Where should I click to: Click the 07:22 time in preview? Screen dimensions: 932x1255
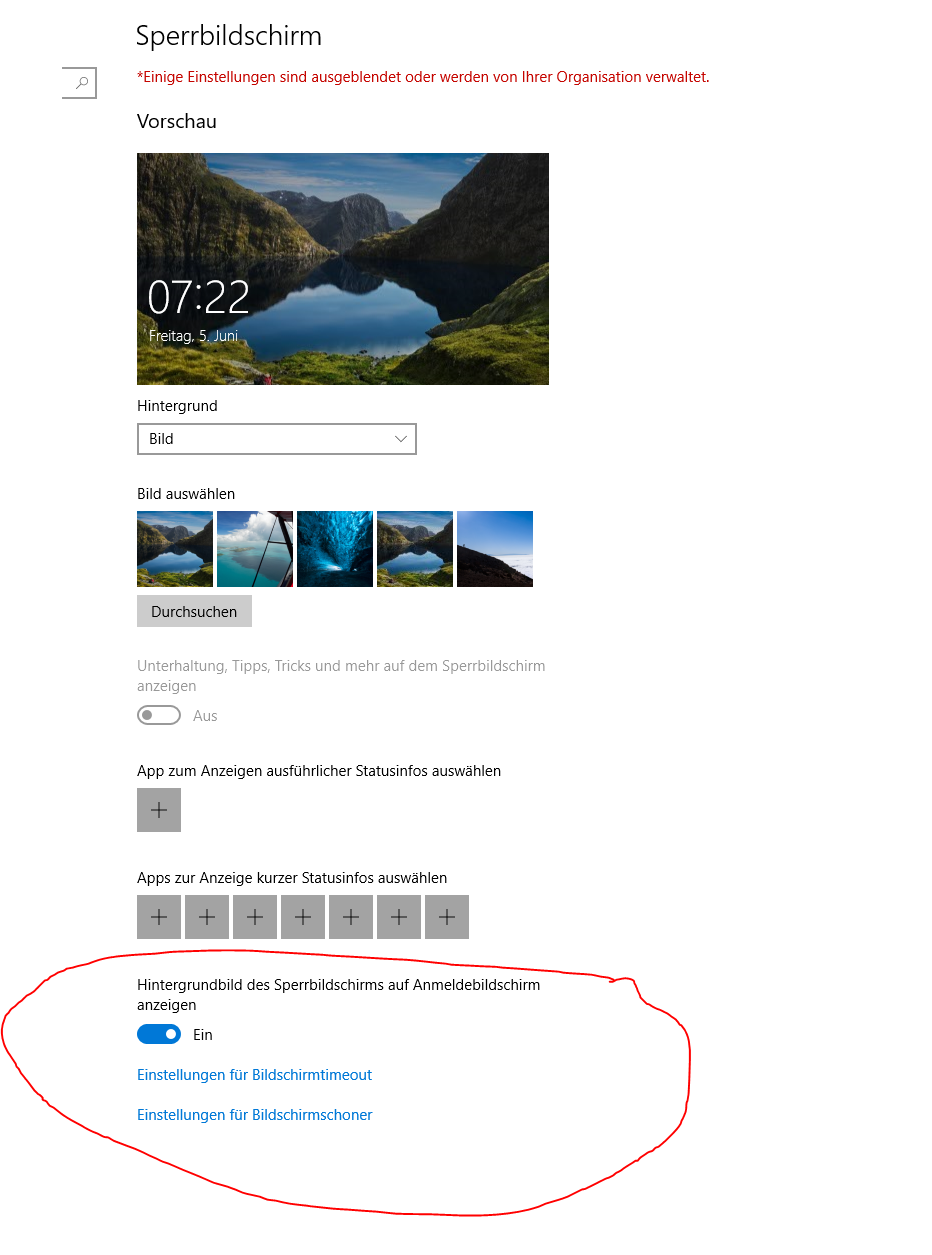198,297
